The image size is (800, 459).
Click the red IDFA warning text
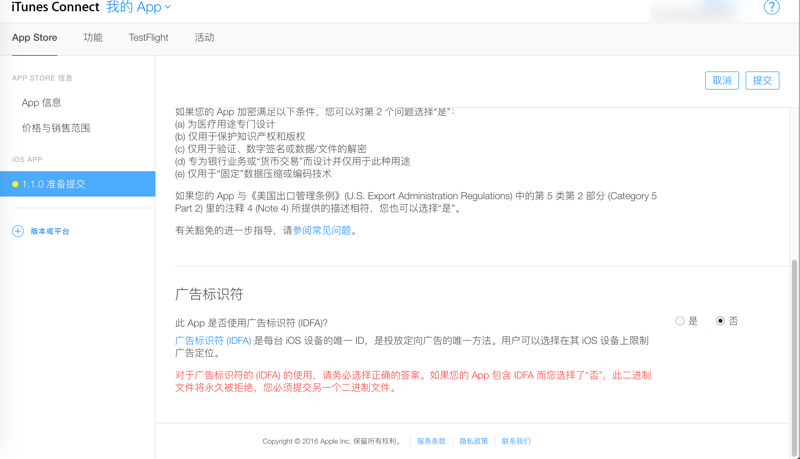(x=413, y=381)
